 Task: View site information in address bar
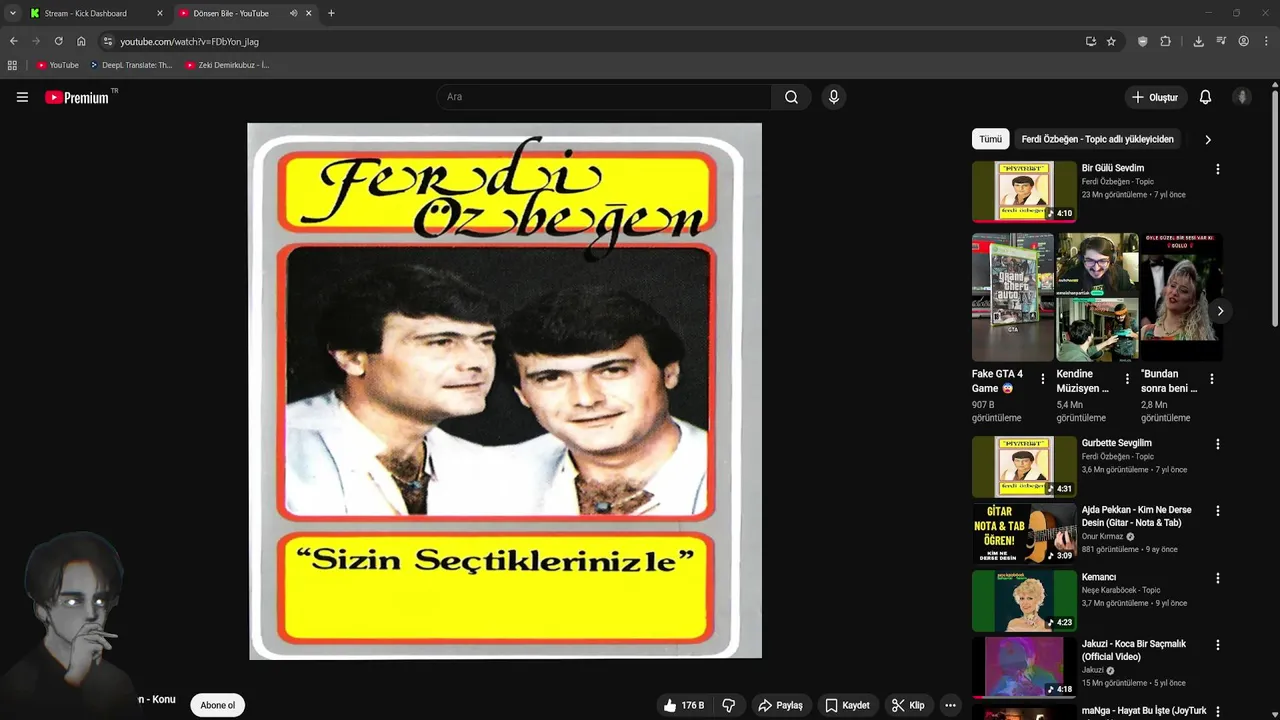(x=108, y=41)
